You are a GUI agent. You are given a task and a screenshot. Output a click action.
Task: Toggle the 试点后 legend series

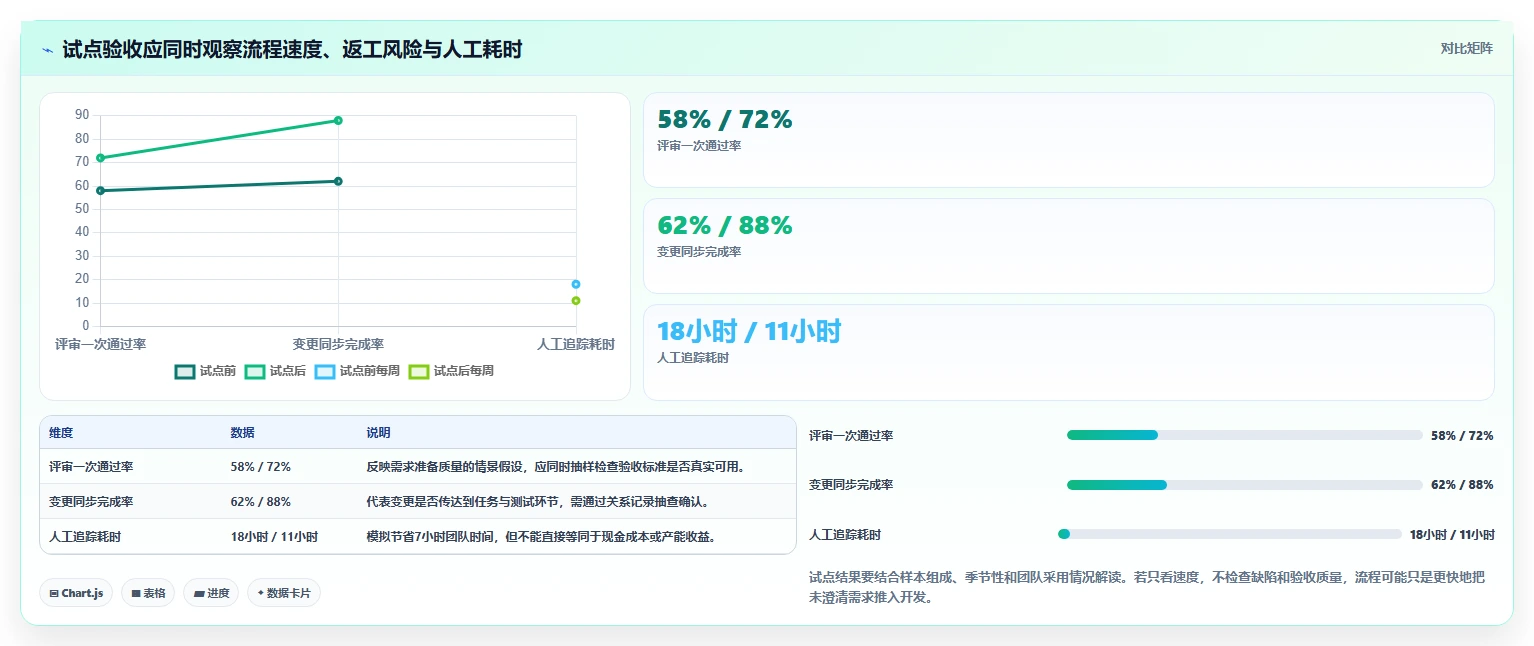coord(275,371)
